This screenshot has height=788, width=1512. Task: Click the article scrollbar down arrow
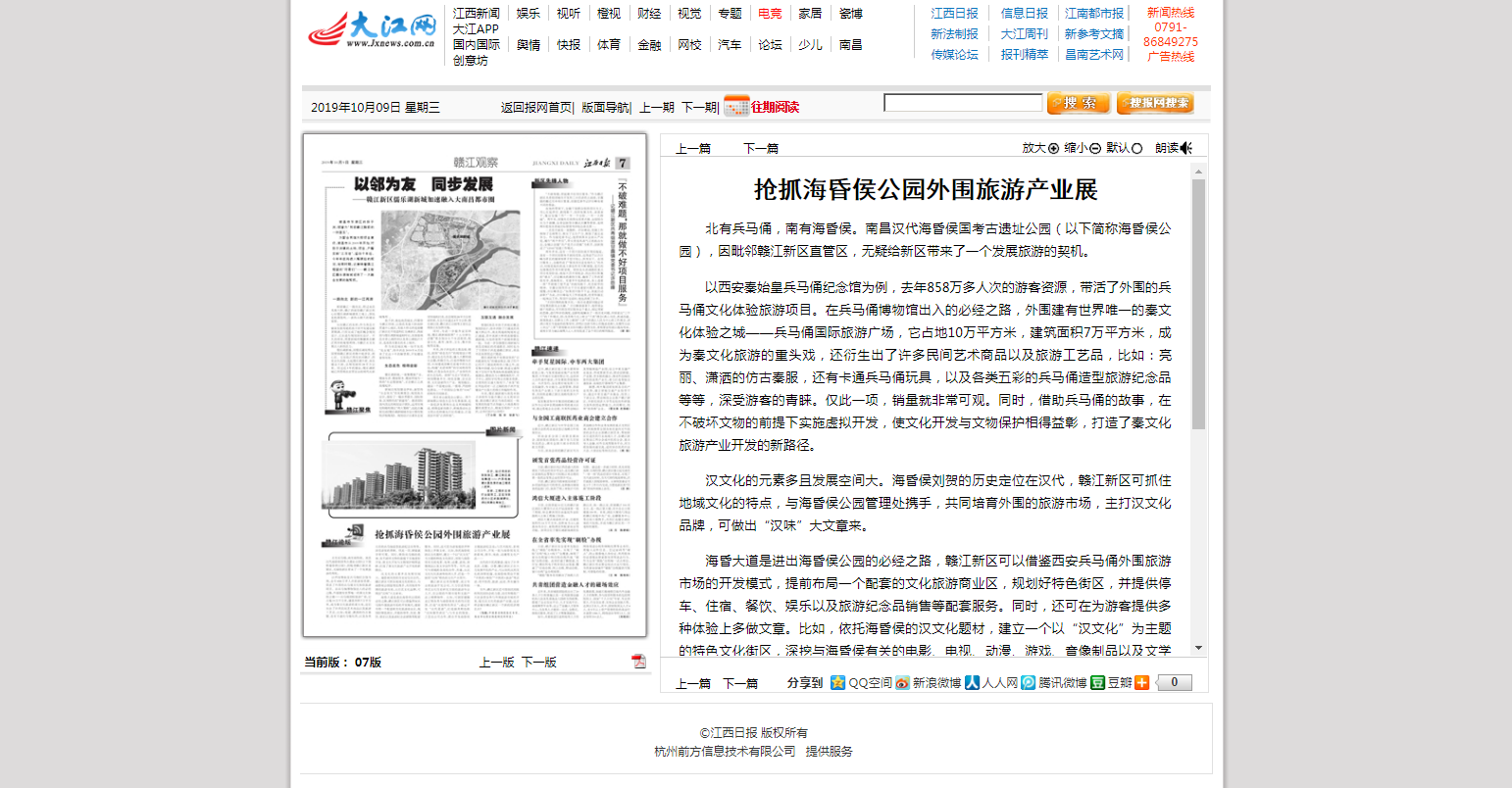pos(1198,649)
